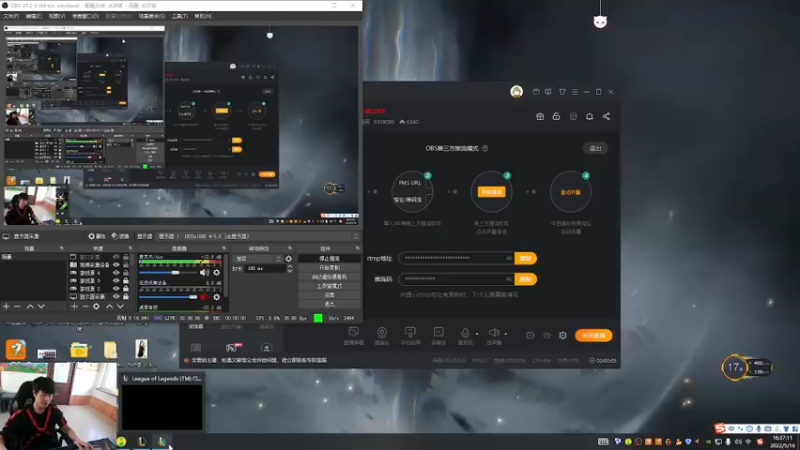The height and width of the screenshot is (450, 800).
Task: Undock the Audio Mixer panel in OBS
Action: coord(224,248)
